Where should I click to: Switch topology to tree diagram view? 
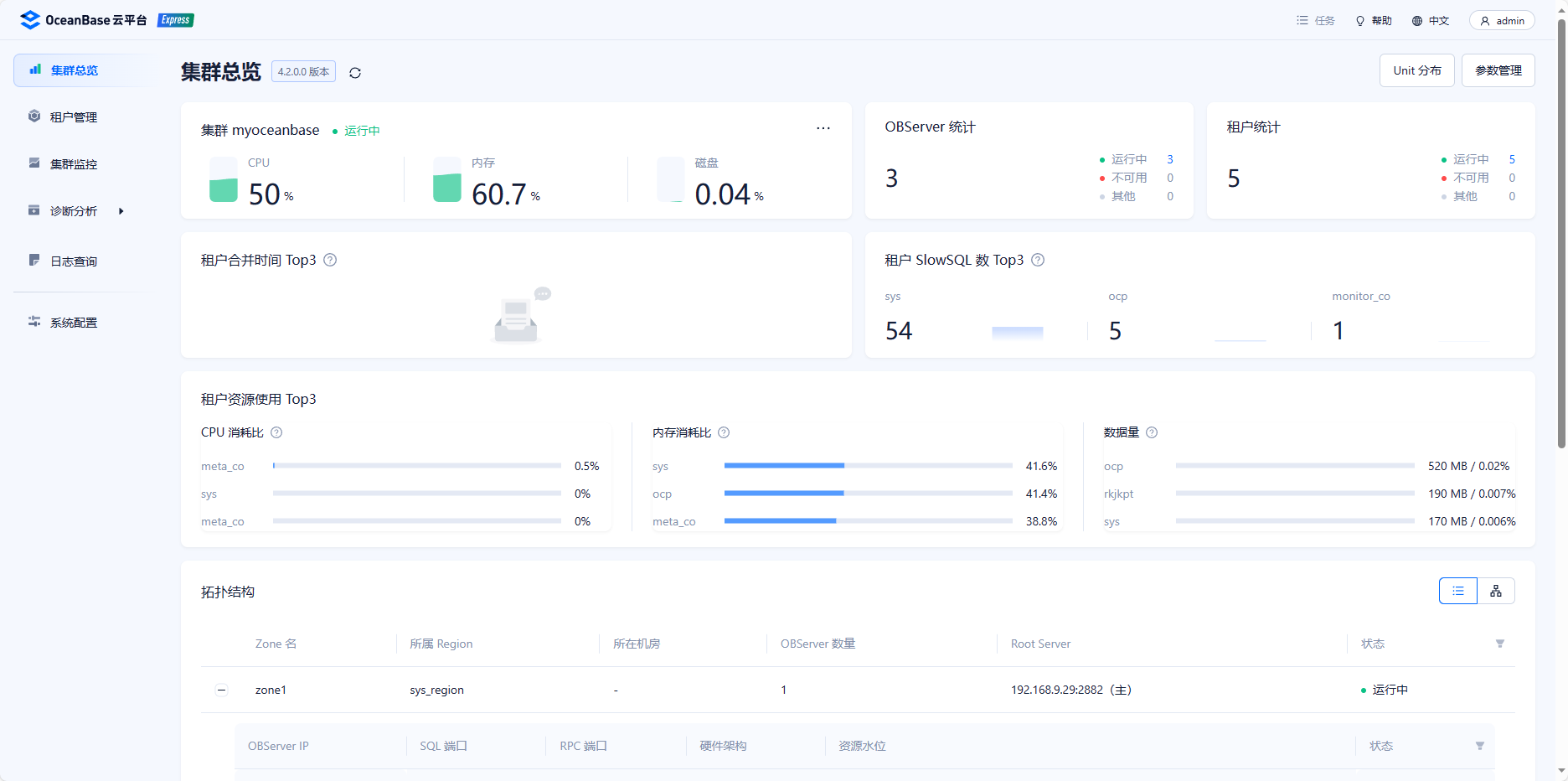1496,591
